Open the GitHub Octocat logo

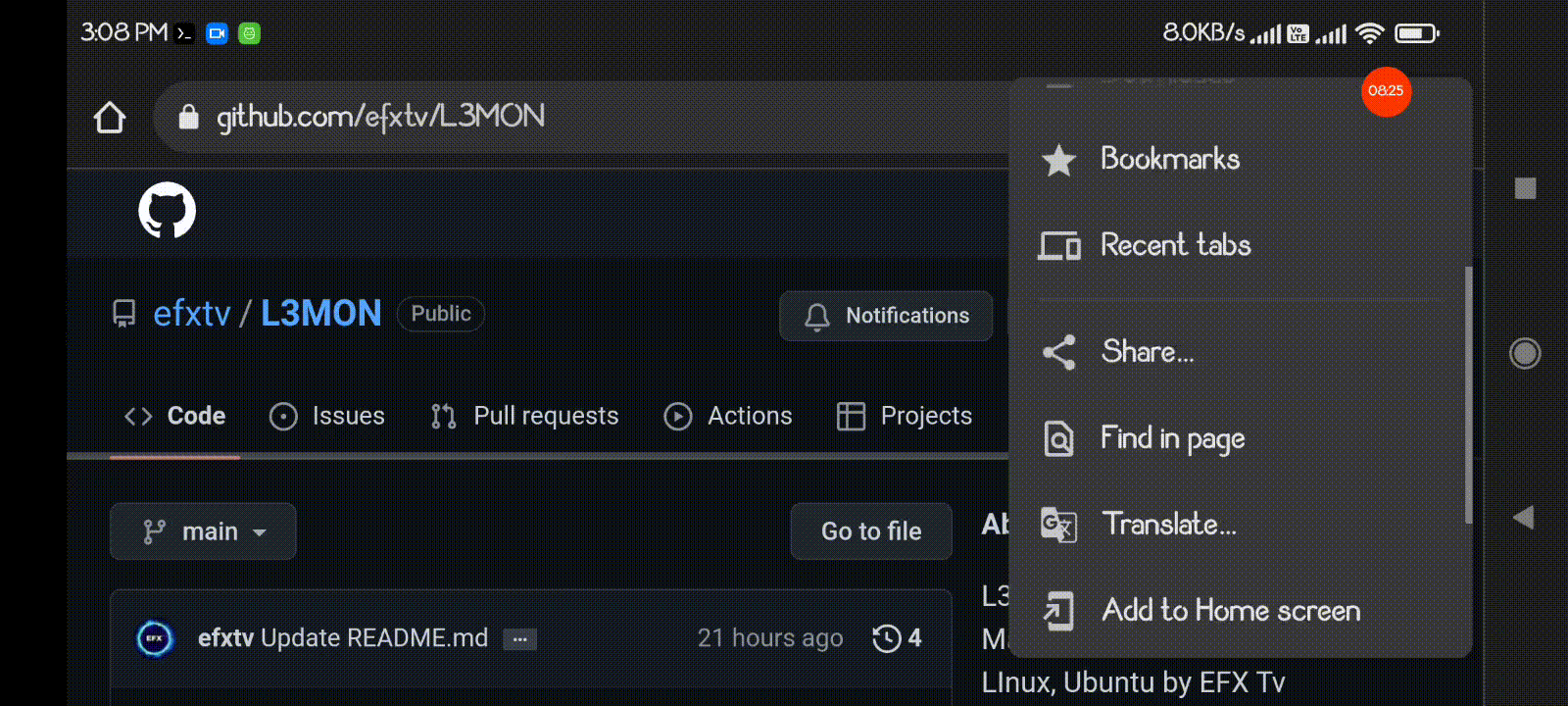[x=167, y=210]
